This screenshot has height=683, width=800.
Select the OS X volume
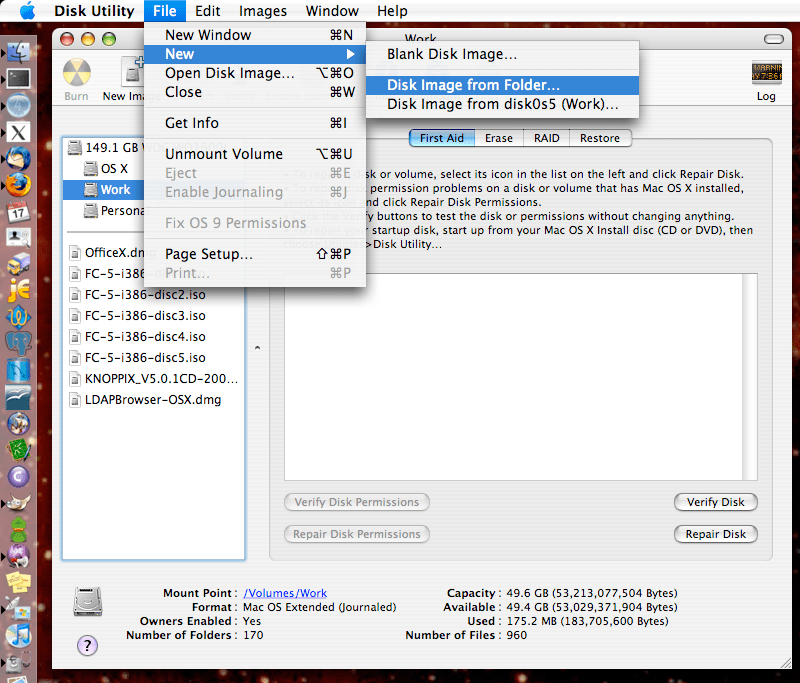point(104,169)
